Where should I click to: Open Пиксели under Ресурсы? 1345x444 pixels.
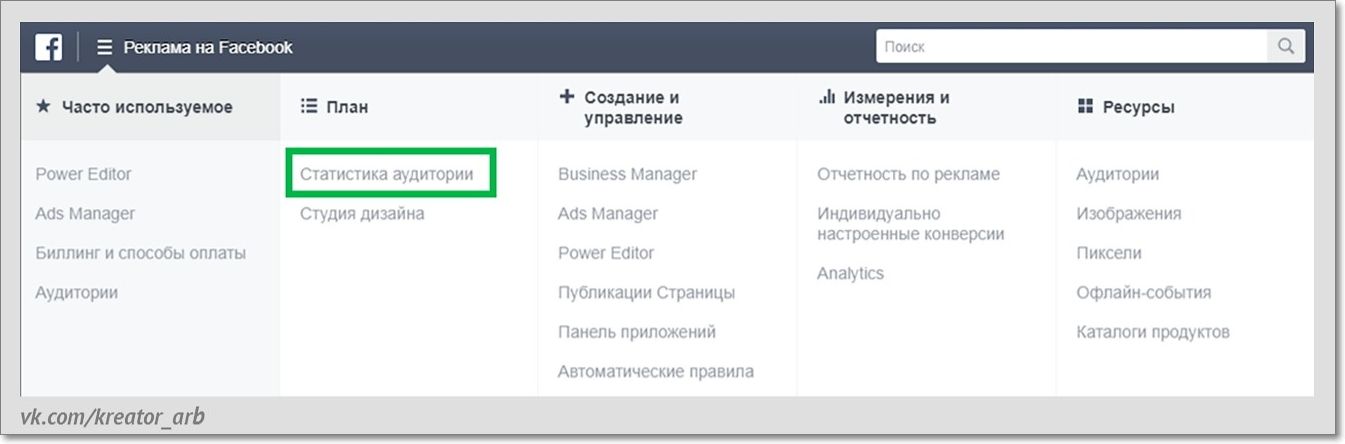[1109, 253]
